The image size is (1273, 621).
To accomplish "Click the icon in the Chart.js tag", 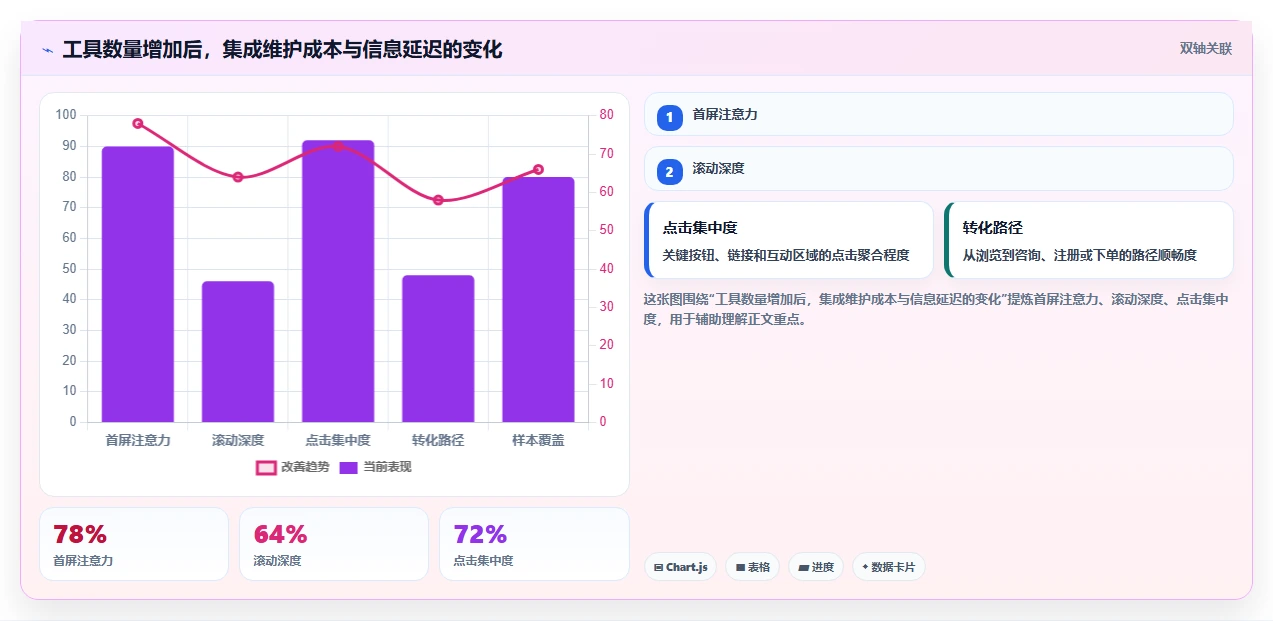I will (658, 567).
